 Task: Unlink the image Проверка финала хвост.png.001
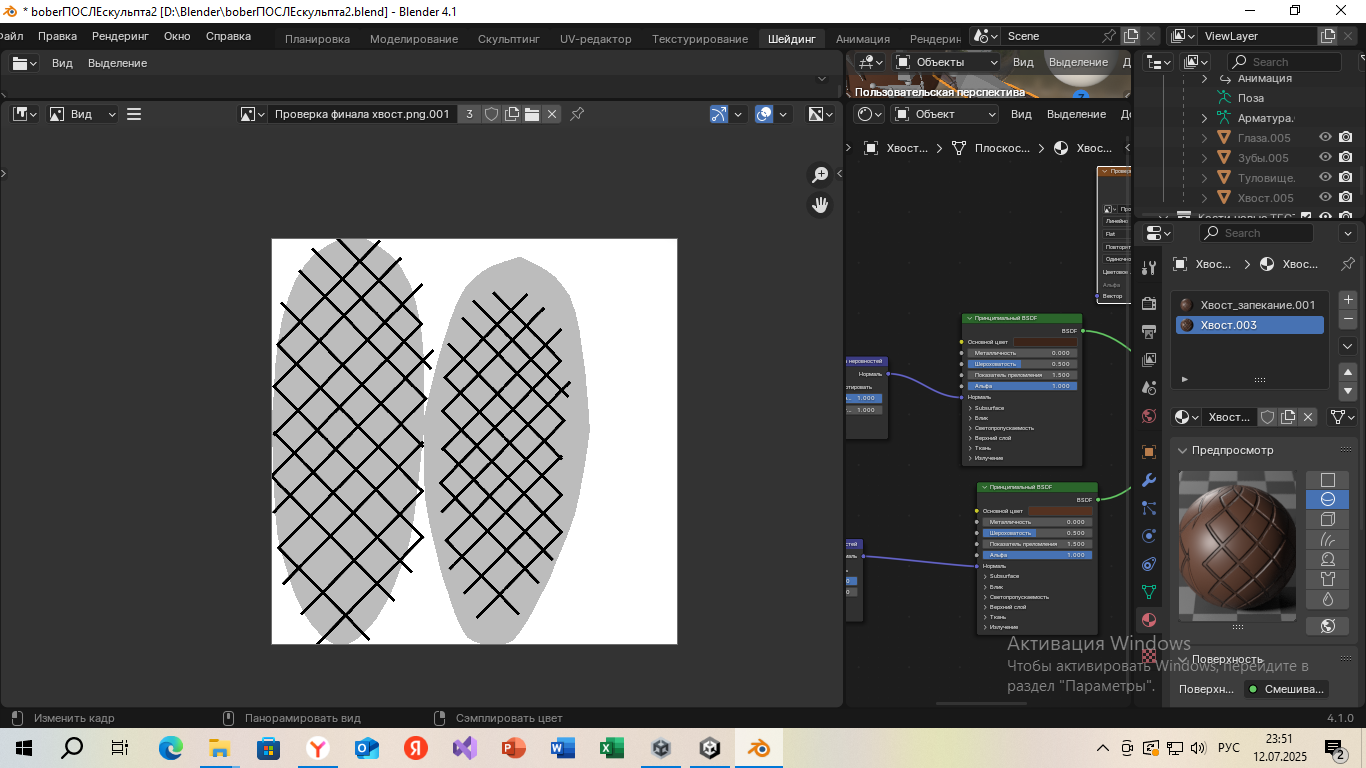552,114
